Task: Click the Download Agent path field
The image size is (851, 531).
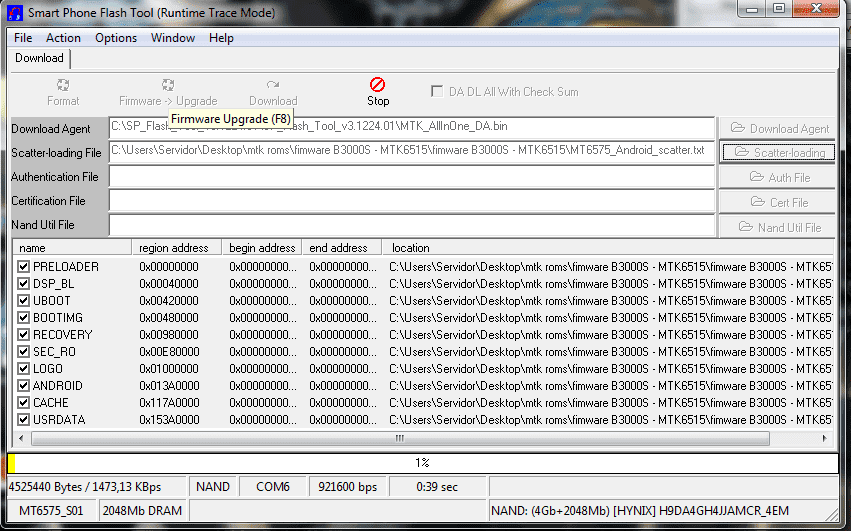Action: click(x=412, y=128)
